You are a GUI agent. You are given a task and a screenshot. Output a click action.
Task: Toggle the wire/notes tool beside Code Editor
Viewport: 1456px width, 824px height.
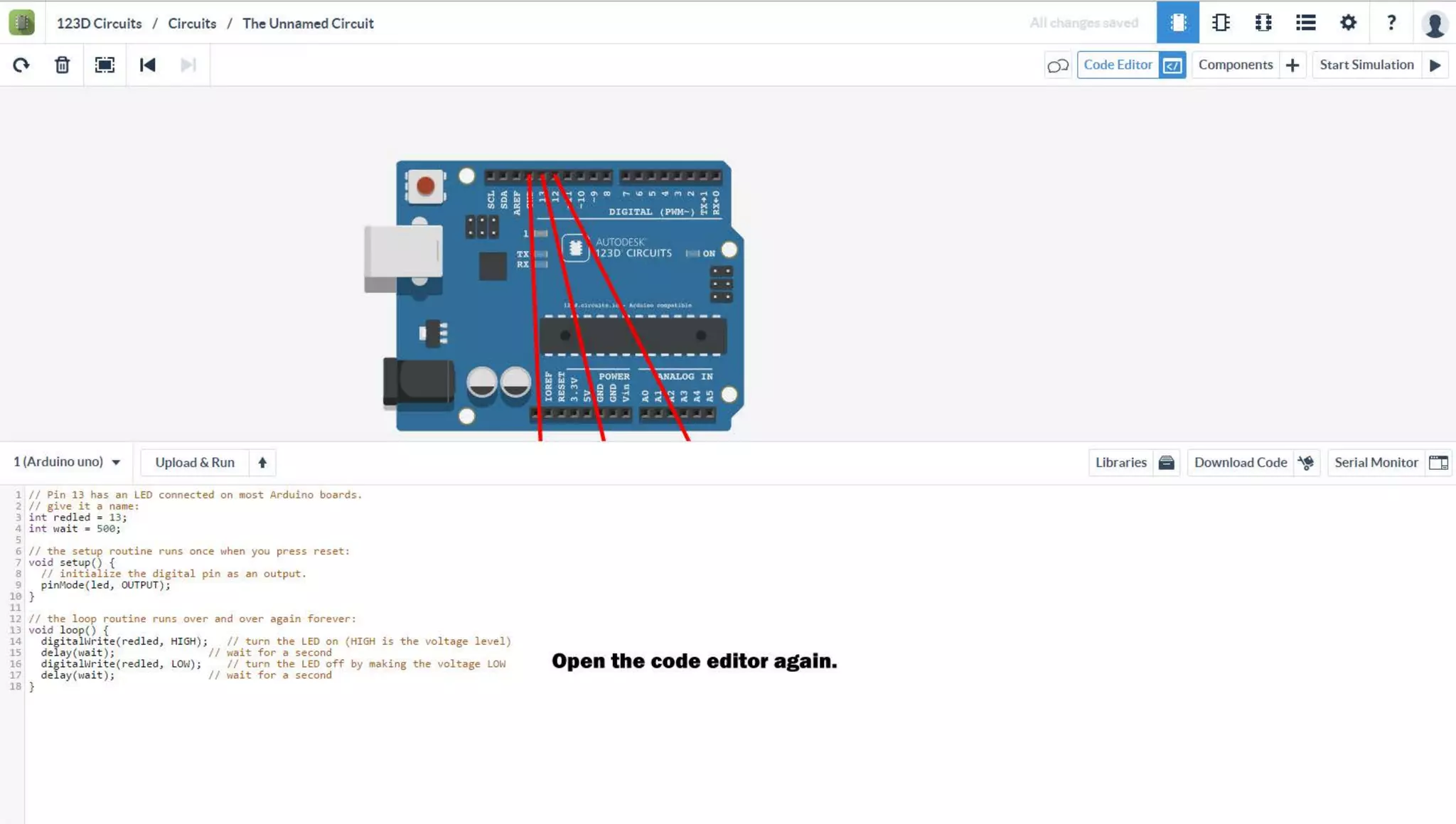1058,65
